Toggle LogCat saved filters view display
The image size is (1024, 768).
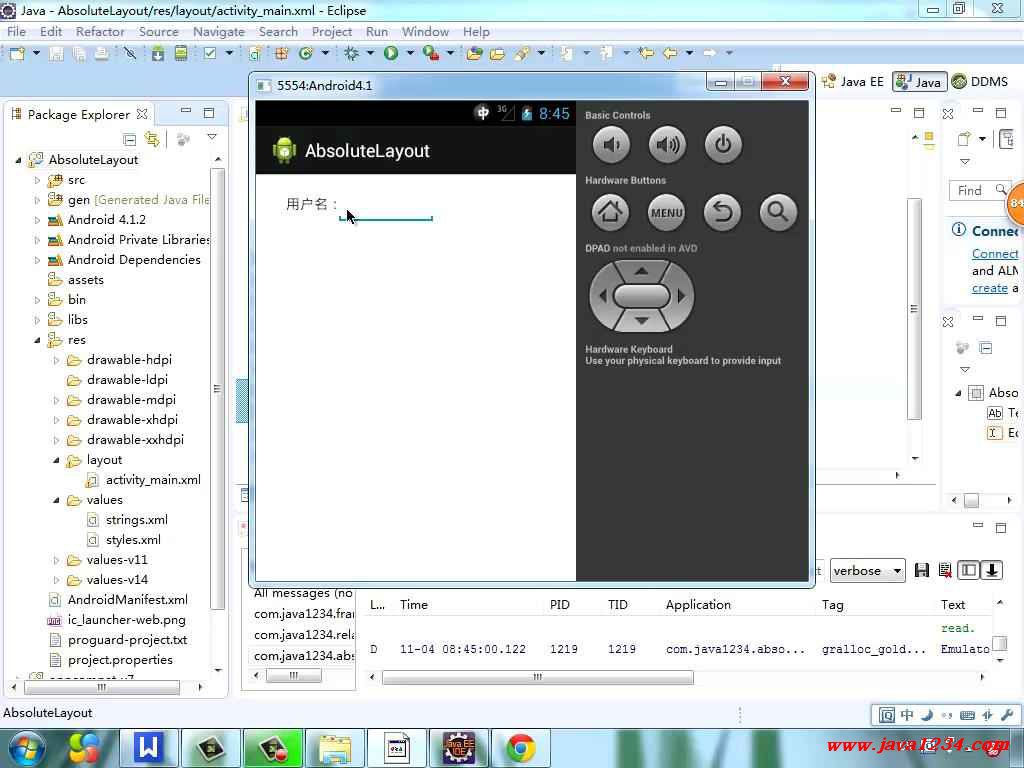coord(968,570)
